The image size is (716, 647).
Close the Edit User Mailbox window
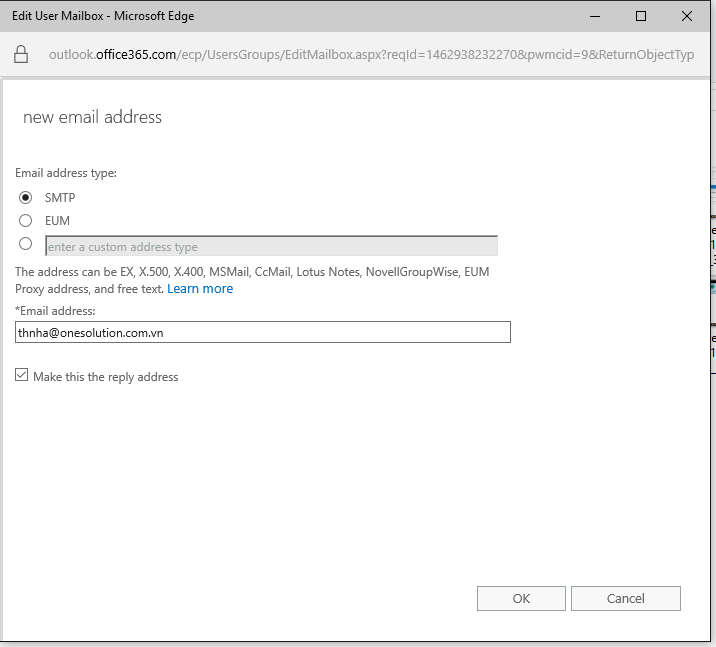[x=687, y=16]
